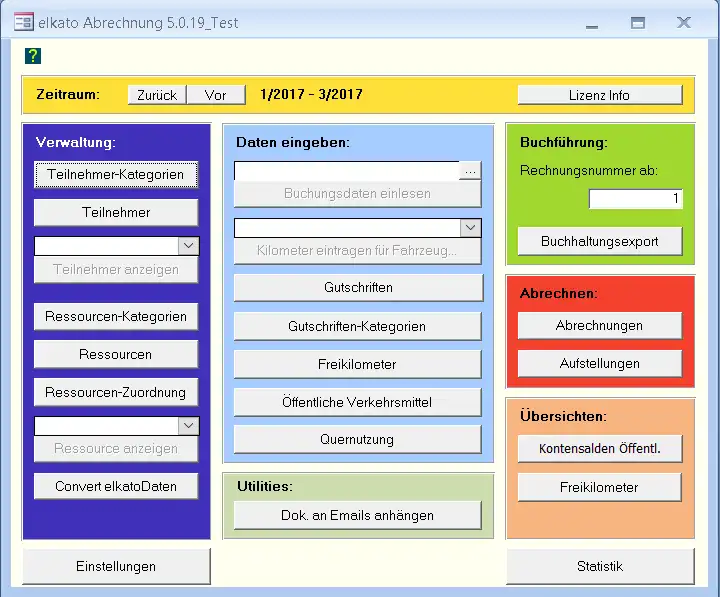The height and width of the screenshot is (597, 720).
Task: Open Gutschriften-Kategorien
Action: 358,327
